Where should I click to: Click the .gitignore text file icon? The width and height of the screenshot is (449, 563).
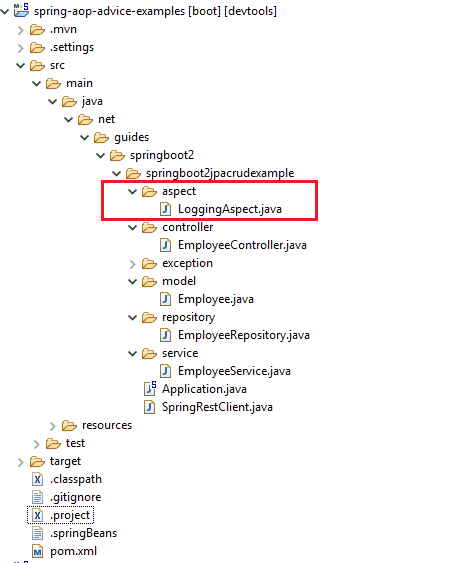click(x=37, y=497)
